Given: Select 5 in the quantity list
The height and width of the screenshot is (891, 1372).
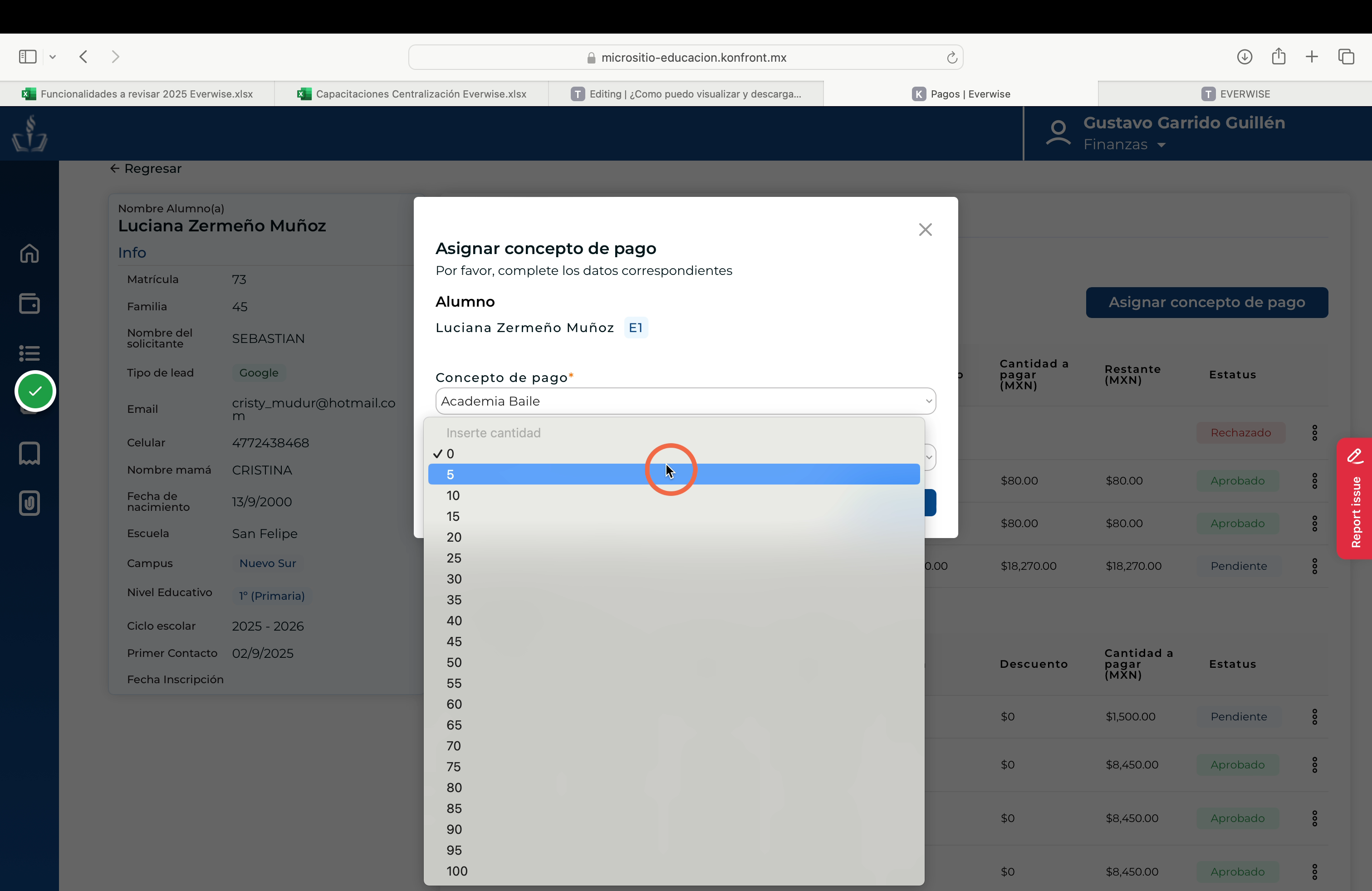Looking at the screenshot, I should coord(674,475).
